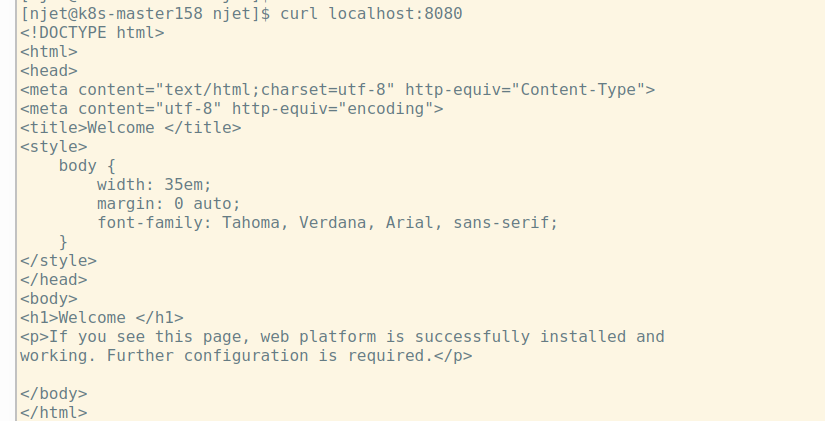The height and width of the screenshot is (421, 825).
Task: Click the closing </head> tag line
Action: tap(53, 279)
